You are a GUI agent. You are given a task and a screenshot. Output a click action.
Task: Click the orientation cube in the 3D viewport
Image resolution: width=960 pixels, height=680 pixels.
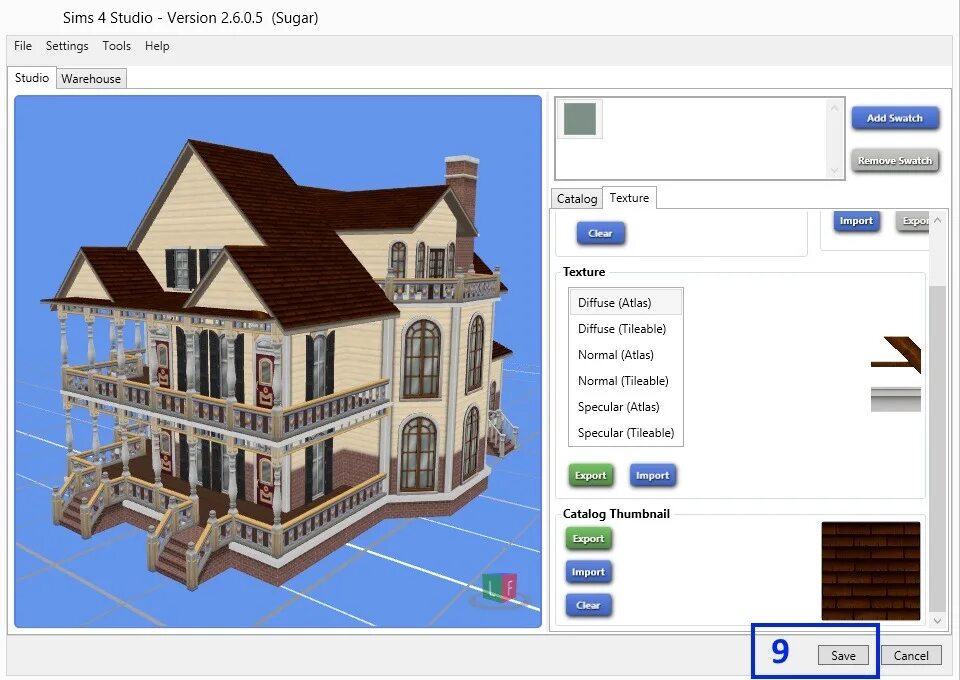500,589
